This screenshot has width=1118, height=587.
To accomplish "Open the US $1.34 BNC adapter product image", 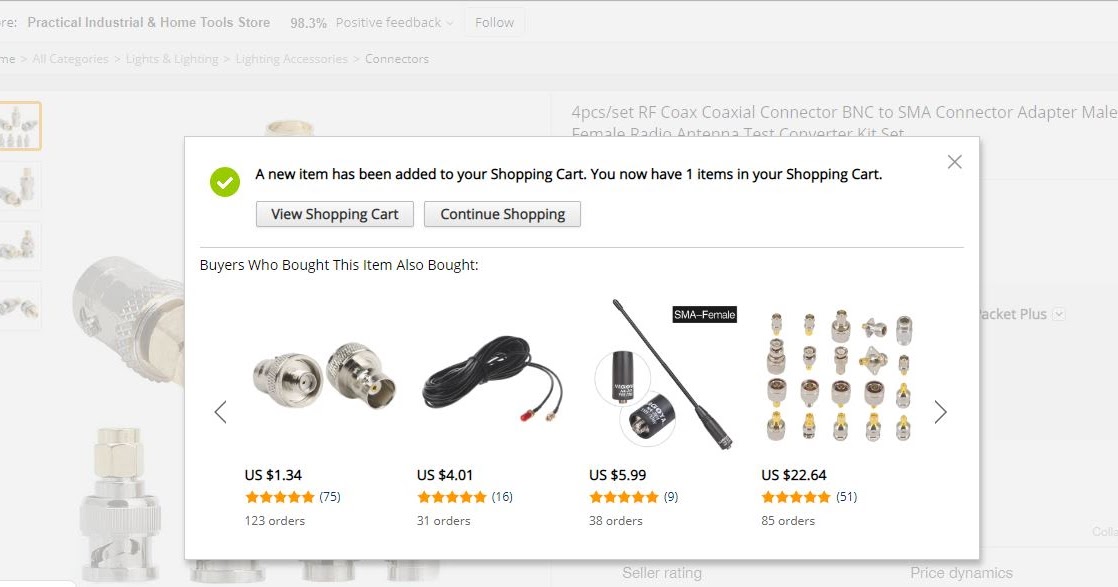I will pos(324,376).
